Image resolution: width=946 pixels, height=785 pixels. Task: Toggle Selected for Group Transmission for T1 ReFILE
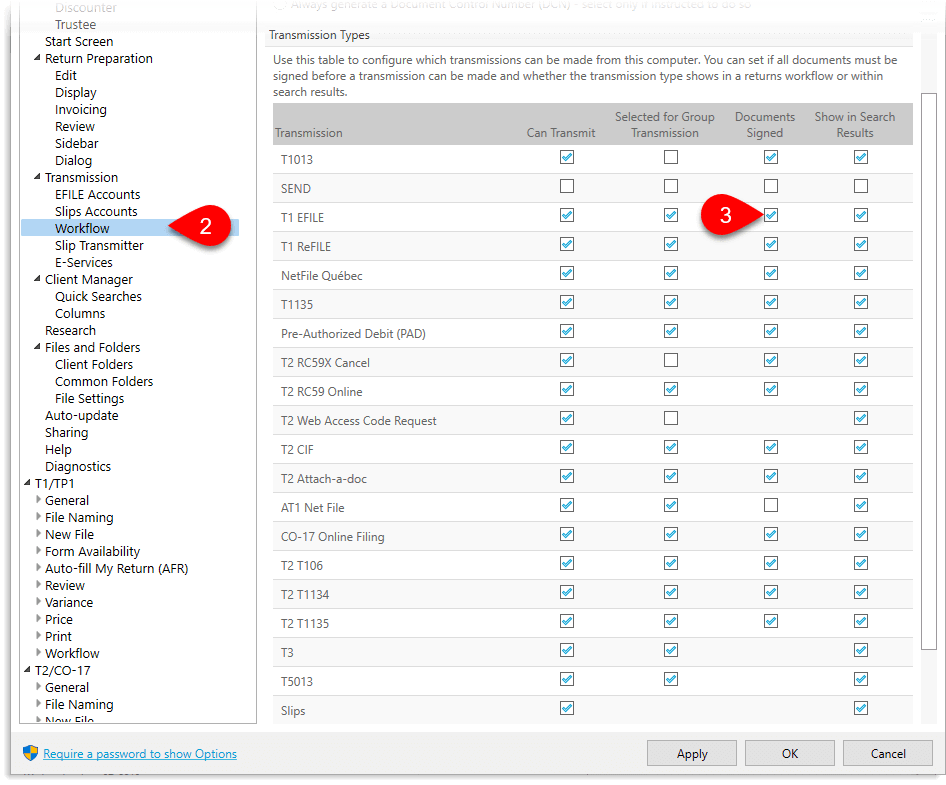pyautogui.click(x=670, y=244)
